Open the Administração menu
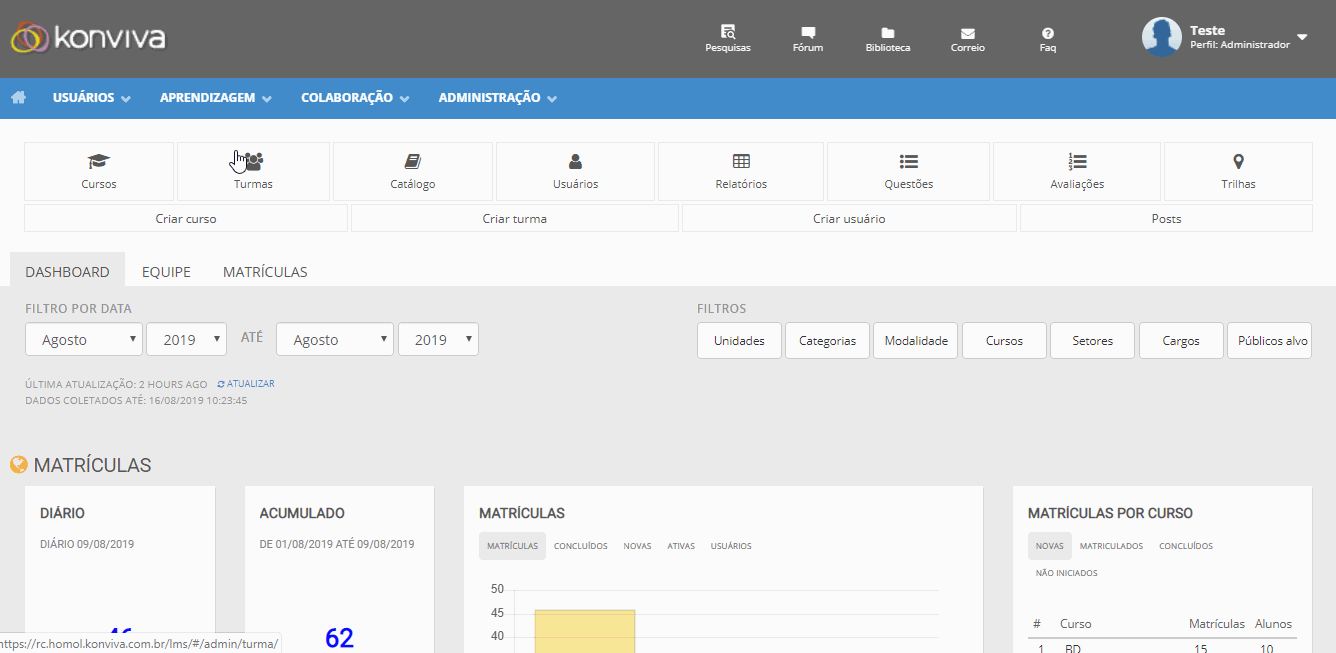The width and height of the screenshot is (1336, 653). pos(498,98)
